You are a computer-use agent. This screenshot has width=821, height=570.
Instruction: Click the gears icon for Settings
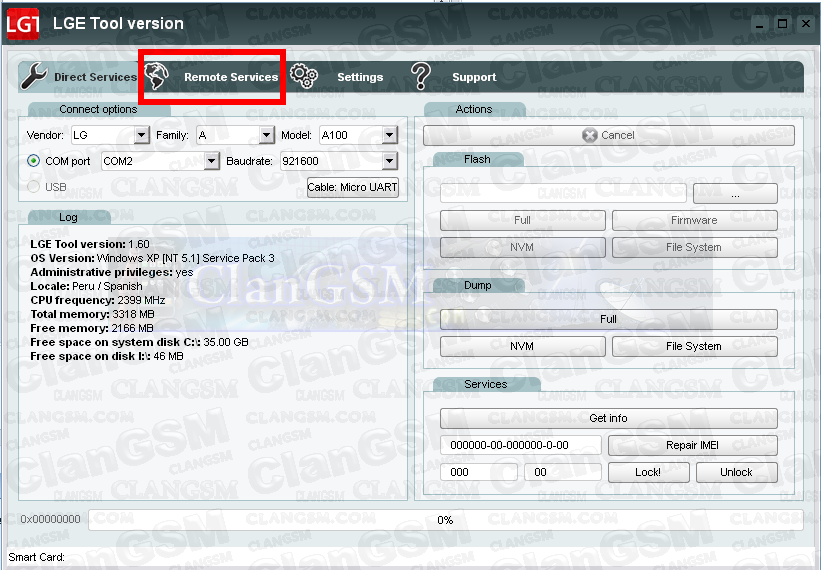[x=304, y=76]
